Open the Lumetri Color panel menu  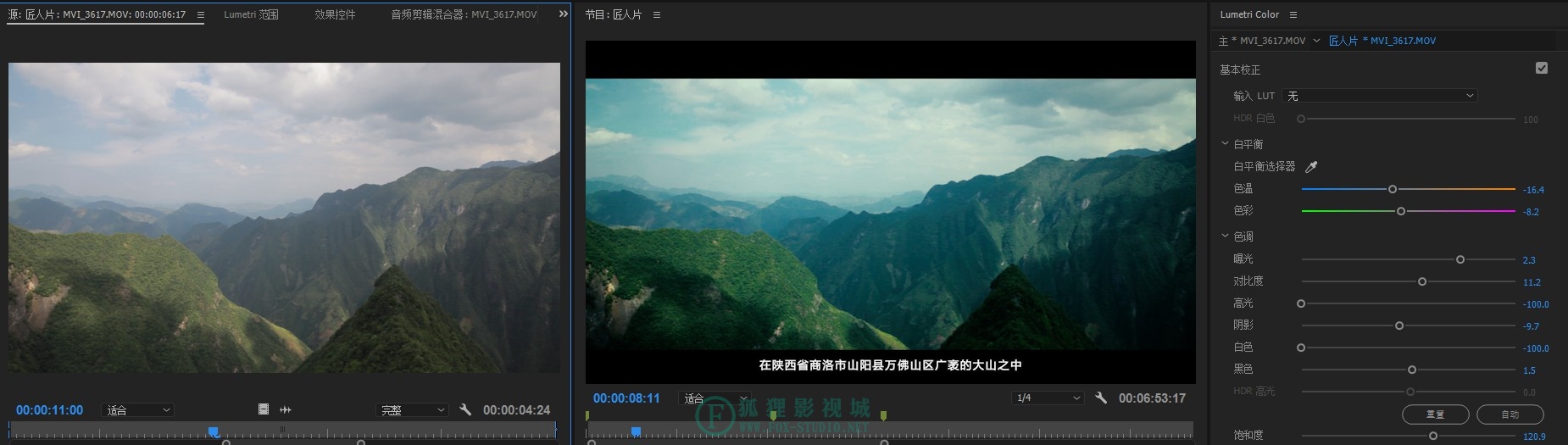[x=1293, y=14]
